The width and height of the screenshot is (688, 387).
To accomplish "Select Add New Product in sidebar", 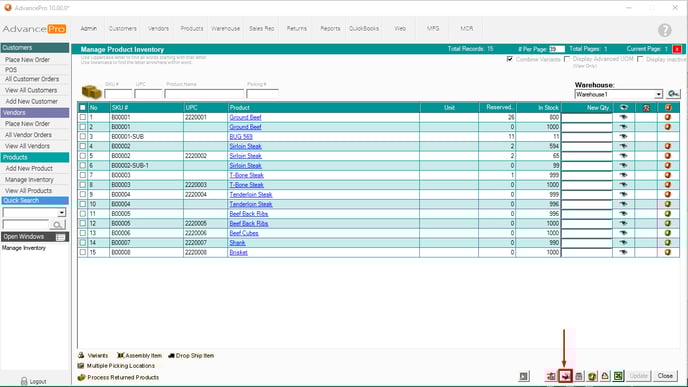I will [x=29, y=168].
